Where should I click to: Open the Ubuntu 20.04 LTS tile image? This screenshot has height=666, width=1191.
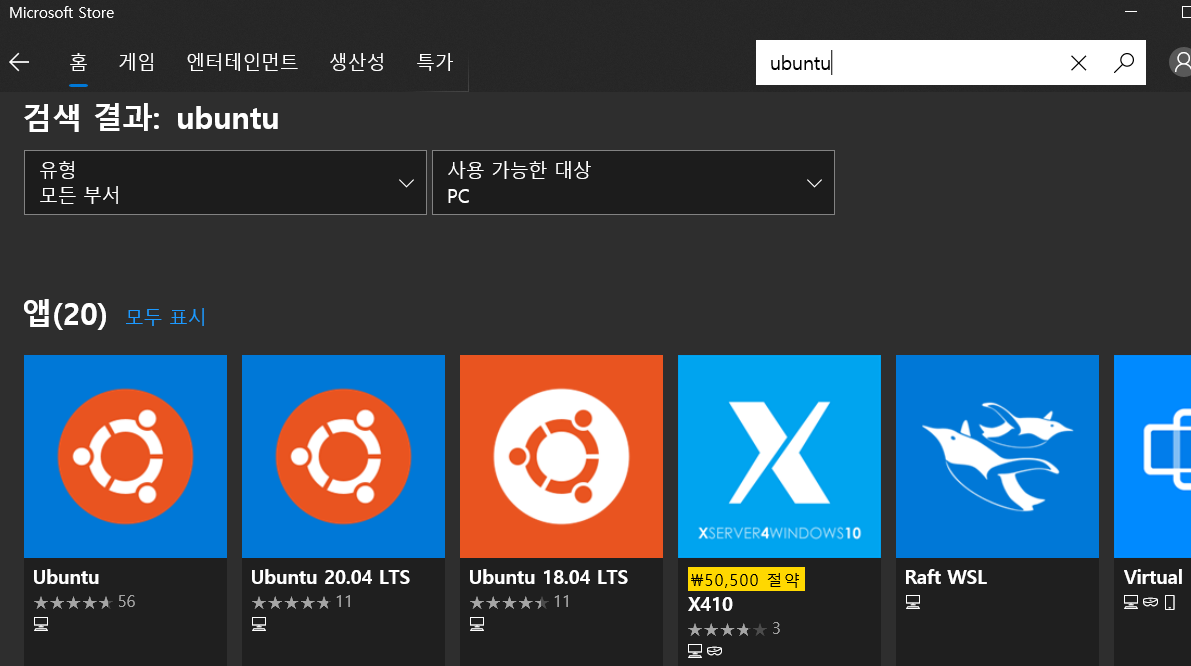pyautogui.click(x=343, y=456)
